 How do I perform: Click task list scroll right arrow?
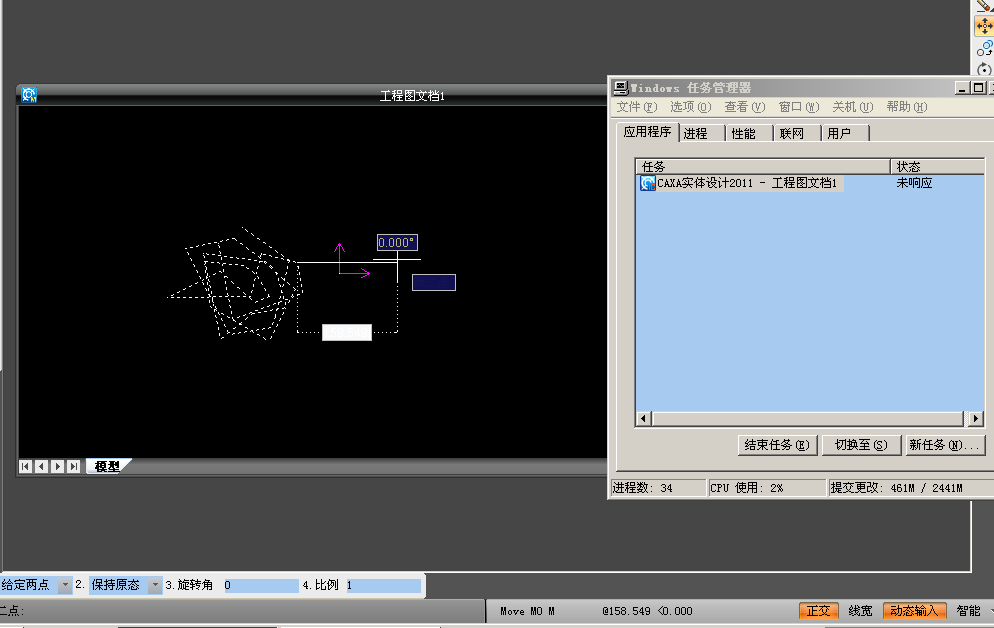coord(976,418)
